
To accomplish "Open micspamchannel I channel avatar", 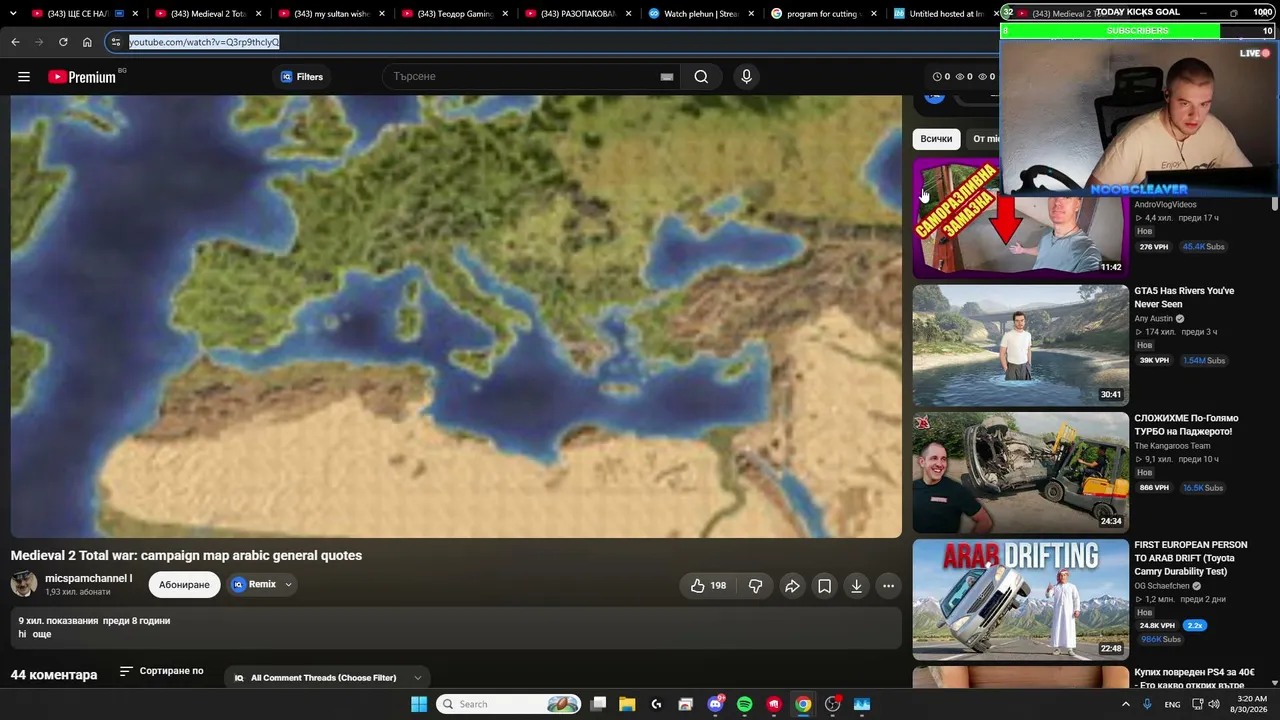I will coord(24,584).
